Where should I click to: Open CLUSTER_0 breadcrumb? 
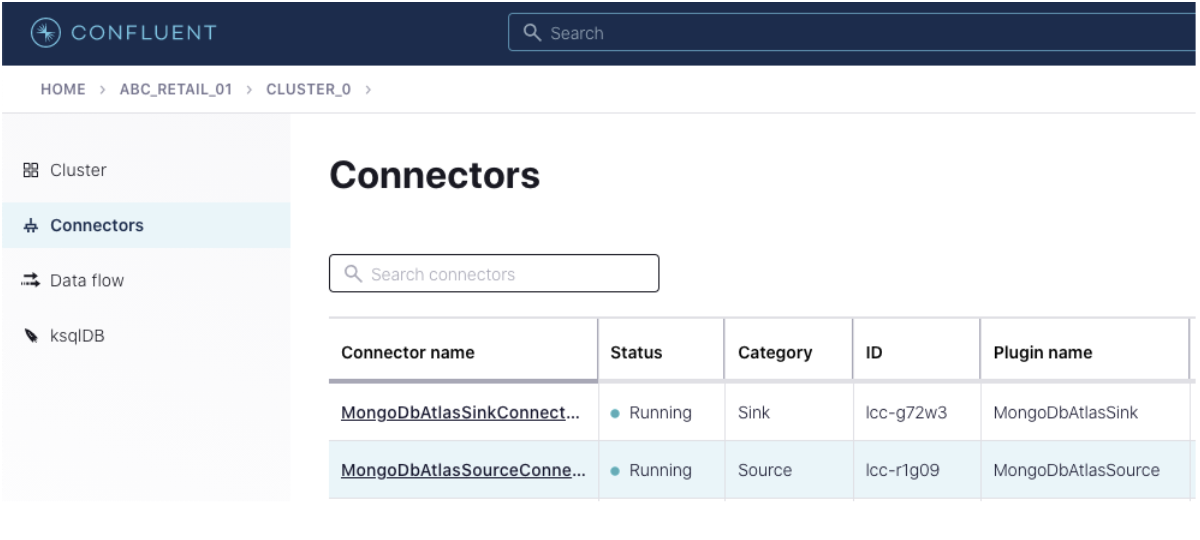click(309, 90)
